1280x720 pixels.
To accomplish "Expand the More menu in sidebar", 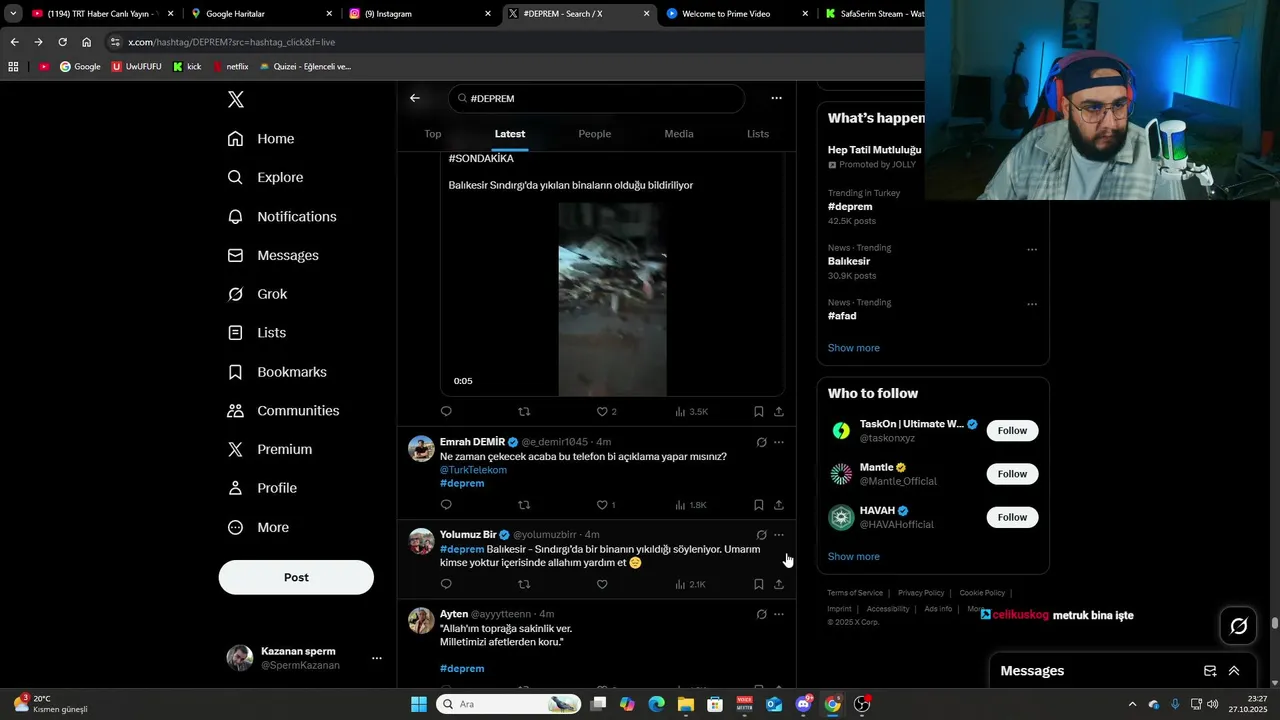I will tap(258, 527).
